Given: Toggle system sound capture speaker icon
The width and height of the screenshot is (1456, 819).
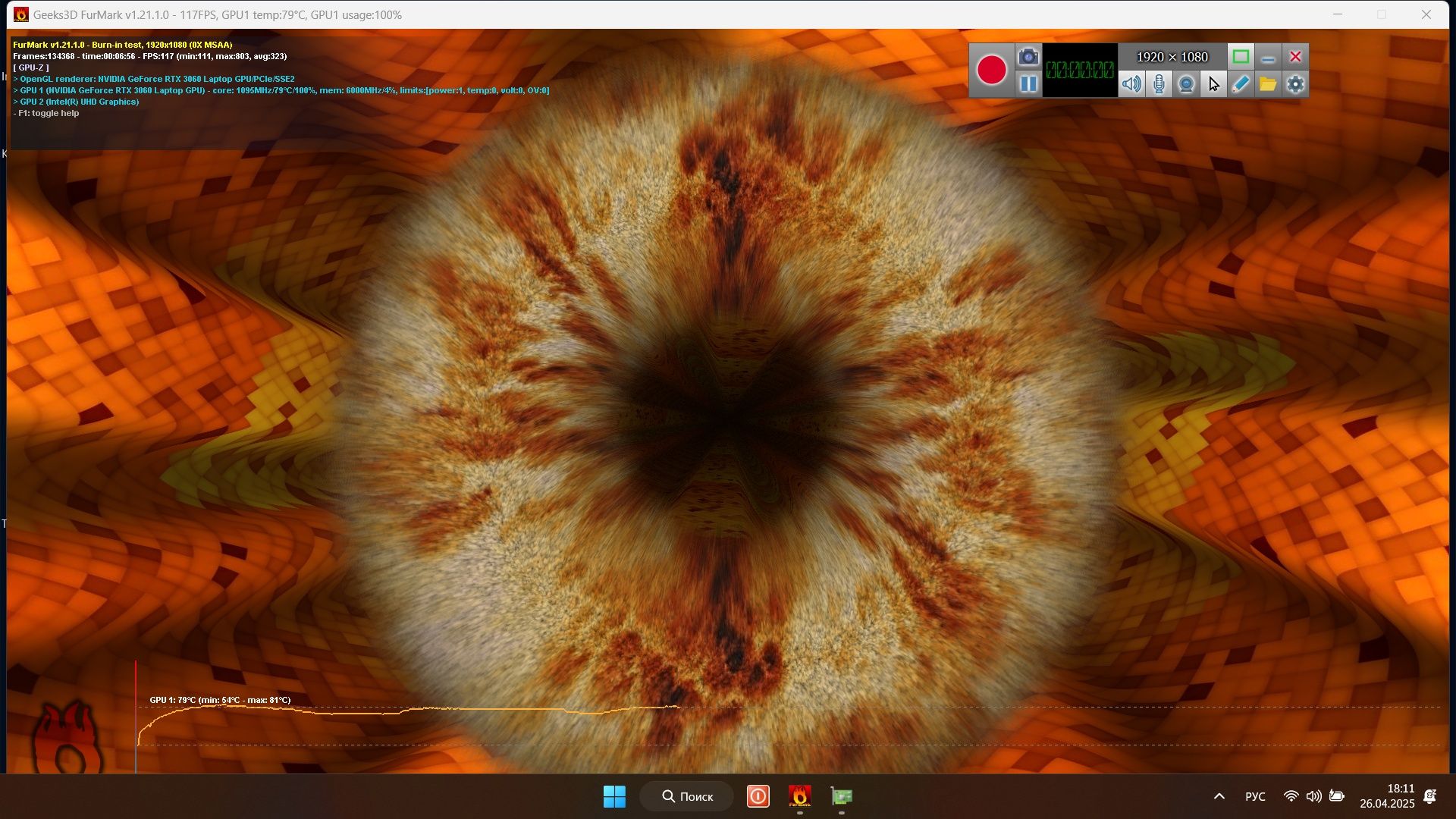Looking at the screenshot, I should point(1131,83).
